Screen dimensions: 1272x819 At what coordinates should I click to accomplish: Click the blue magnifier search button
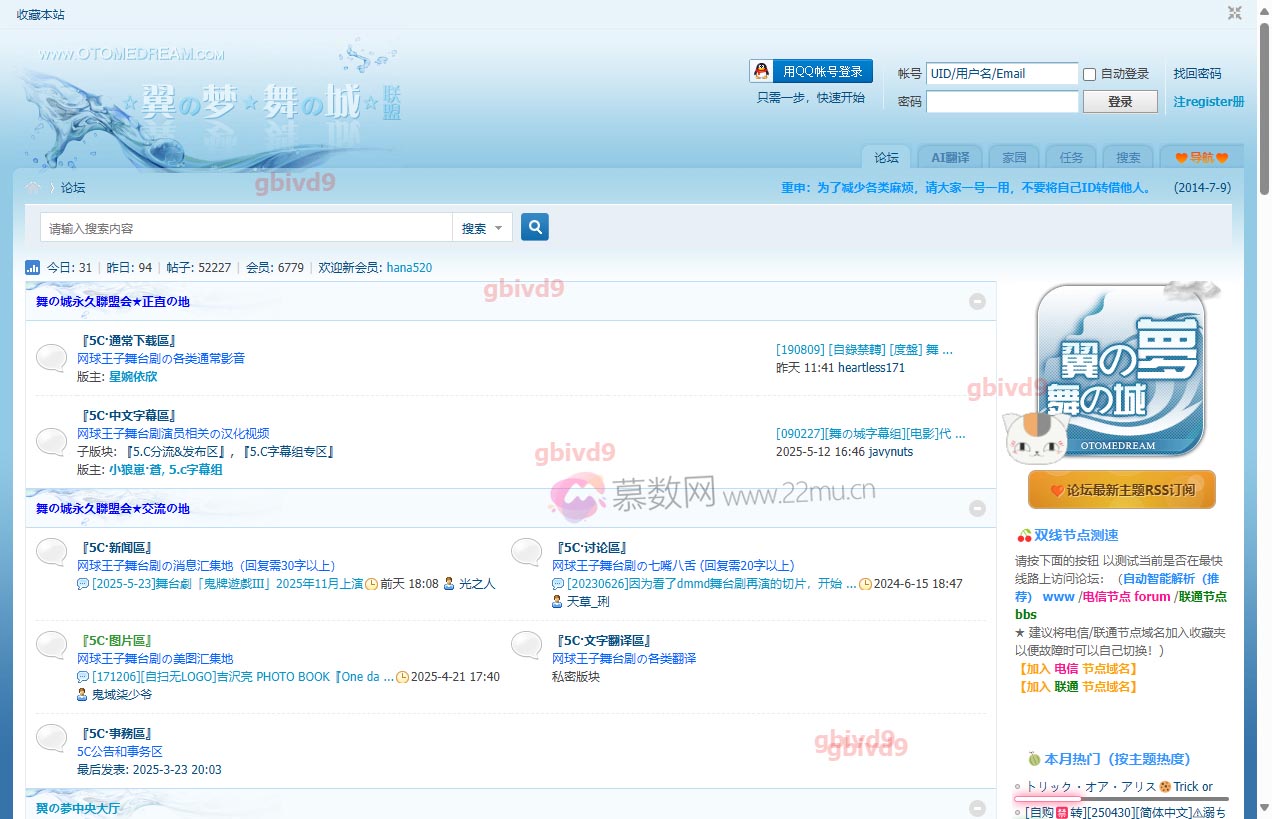click(535, 227)
